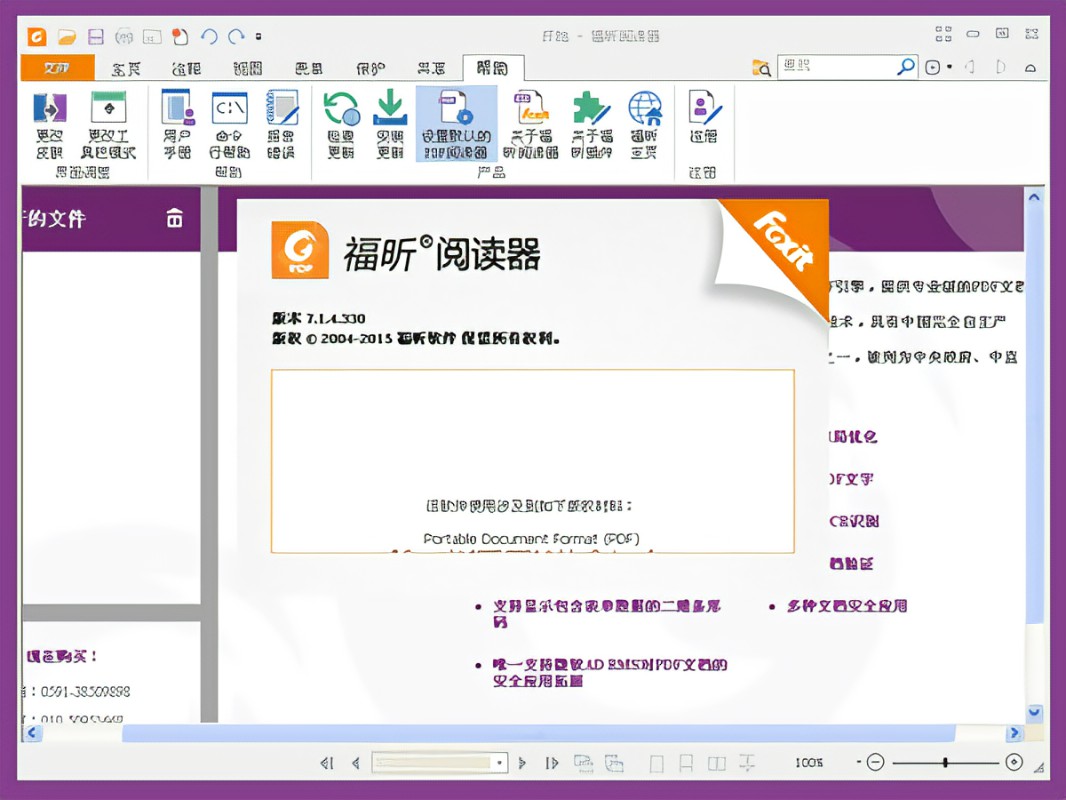Select single page layout icon
The height and width of the screenshot is (800, 1066).
[x=656, y=764]
